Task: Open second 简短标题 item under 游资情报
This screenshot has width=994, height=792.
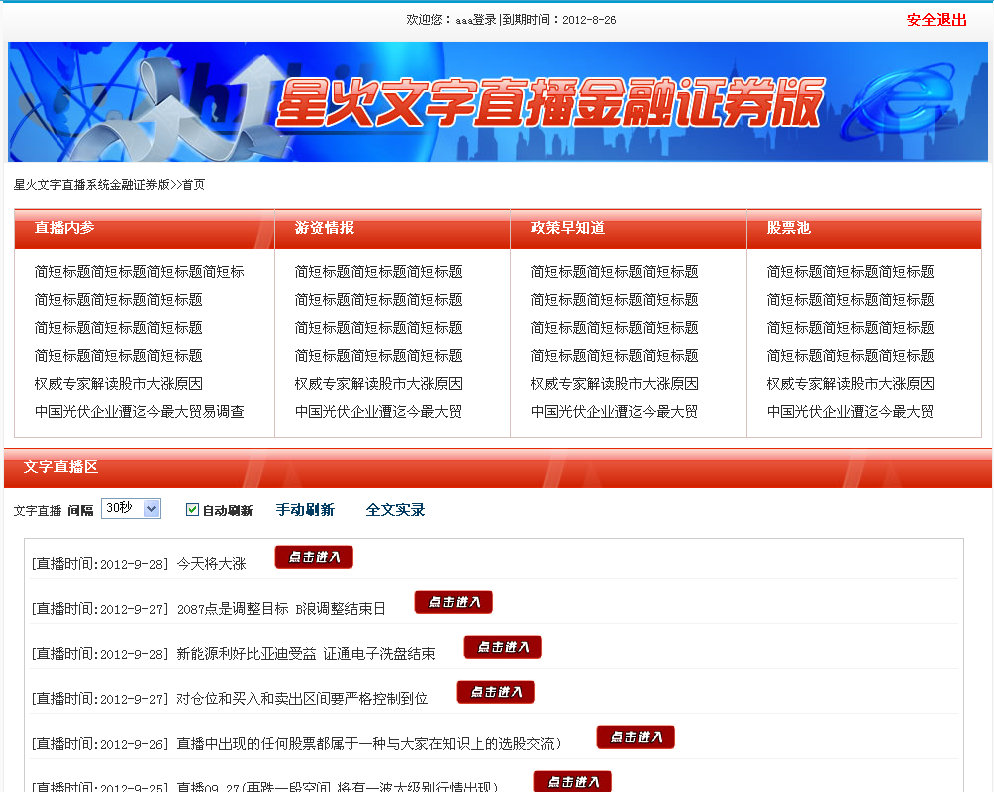Action: pyautogui.click(x=378, y=300)
